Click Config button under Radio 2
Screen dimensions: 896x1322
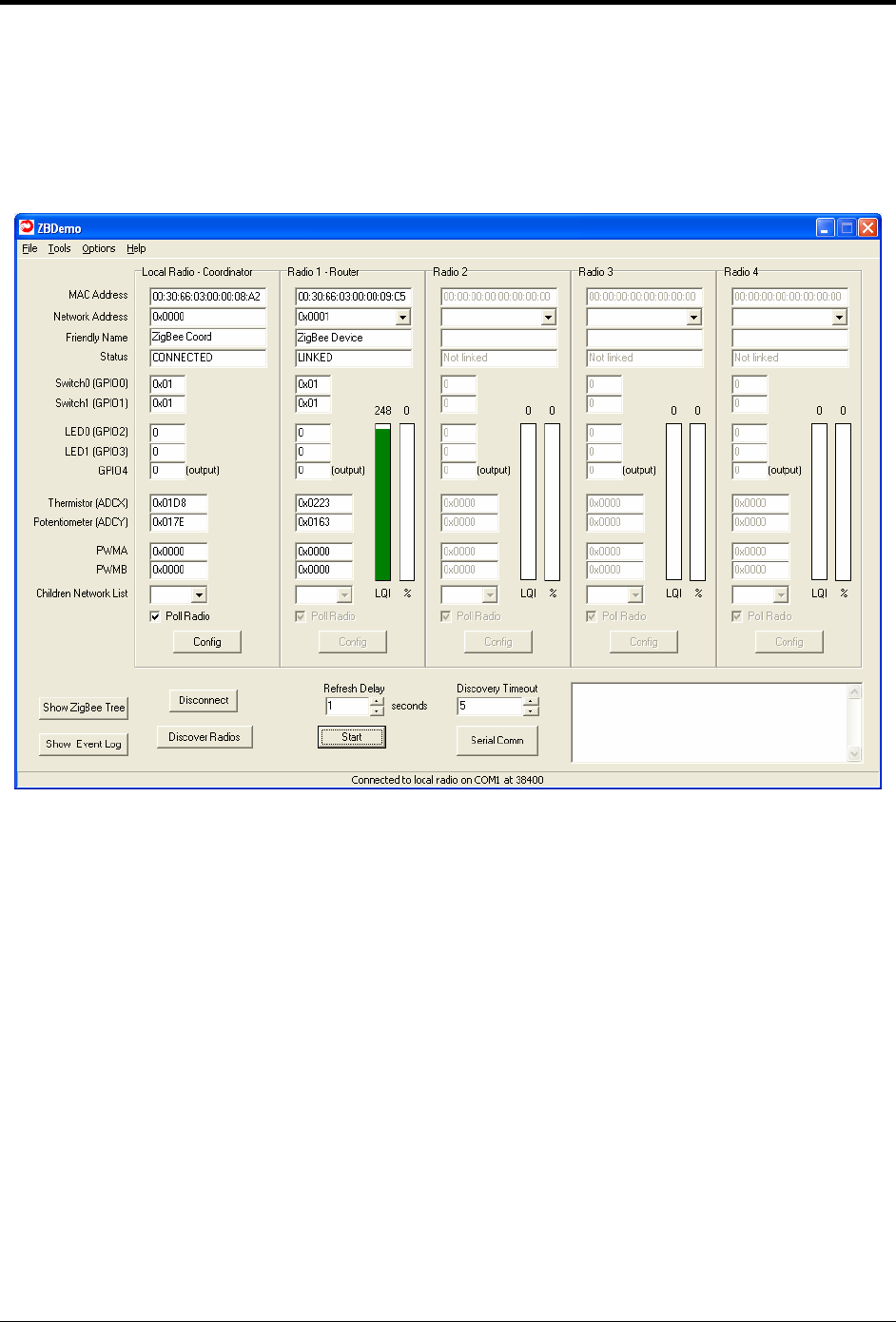(x=498, y=642)
